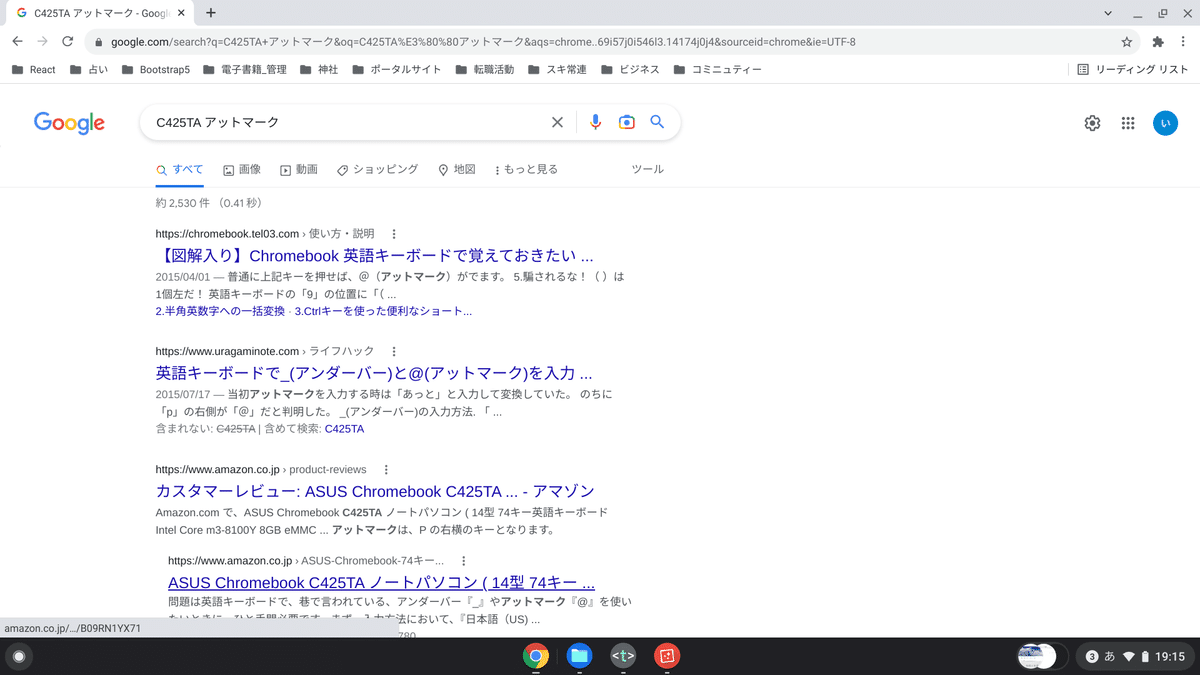Click the shelf media thumbnail

1037,657
